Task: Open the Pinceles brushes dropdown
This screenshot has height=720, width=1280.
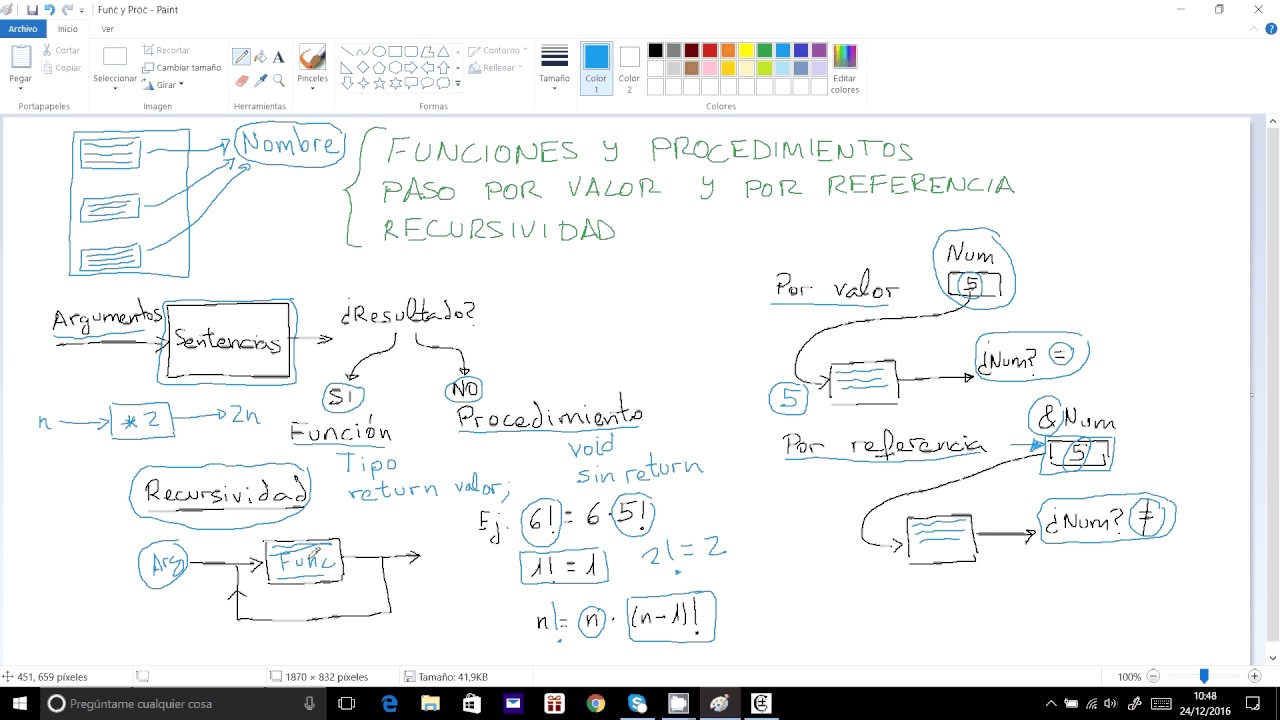Action: pos(312,88)
